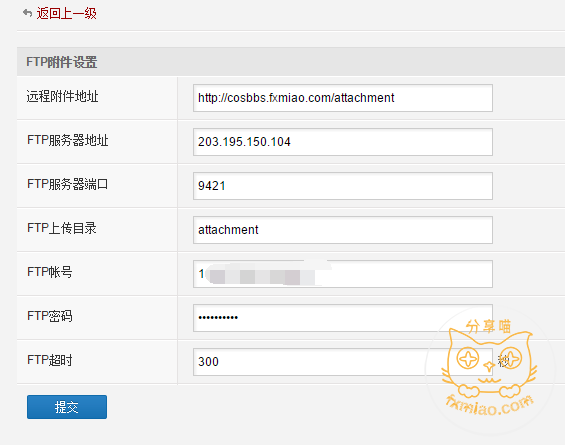Click the FTP超时 field showing 300

tap(343, 361)
